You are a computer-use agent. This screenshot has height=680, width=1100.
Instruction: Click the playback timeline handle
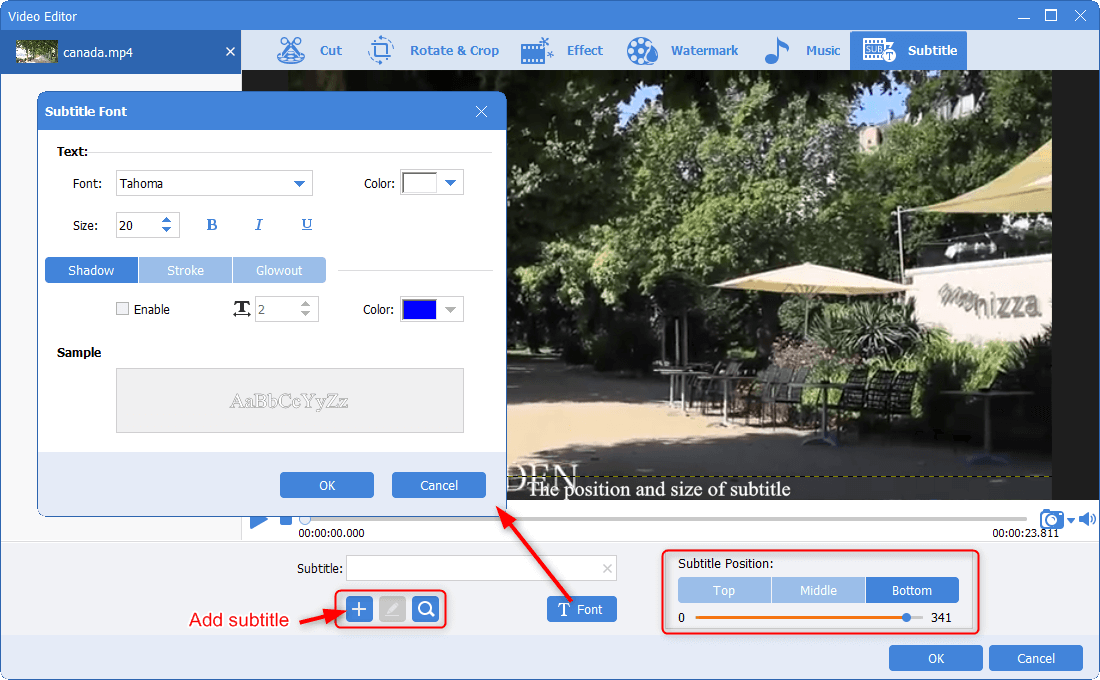pyautogui.click(x=304, y=519)
